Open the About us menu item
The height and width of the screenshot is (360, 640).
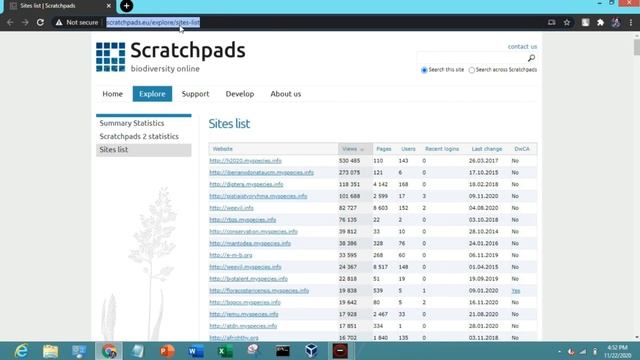(x=286, y=94)
